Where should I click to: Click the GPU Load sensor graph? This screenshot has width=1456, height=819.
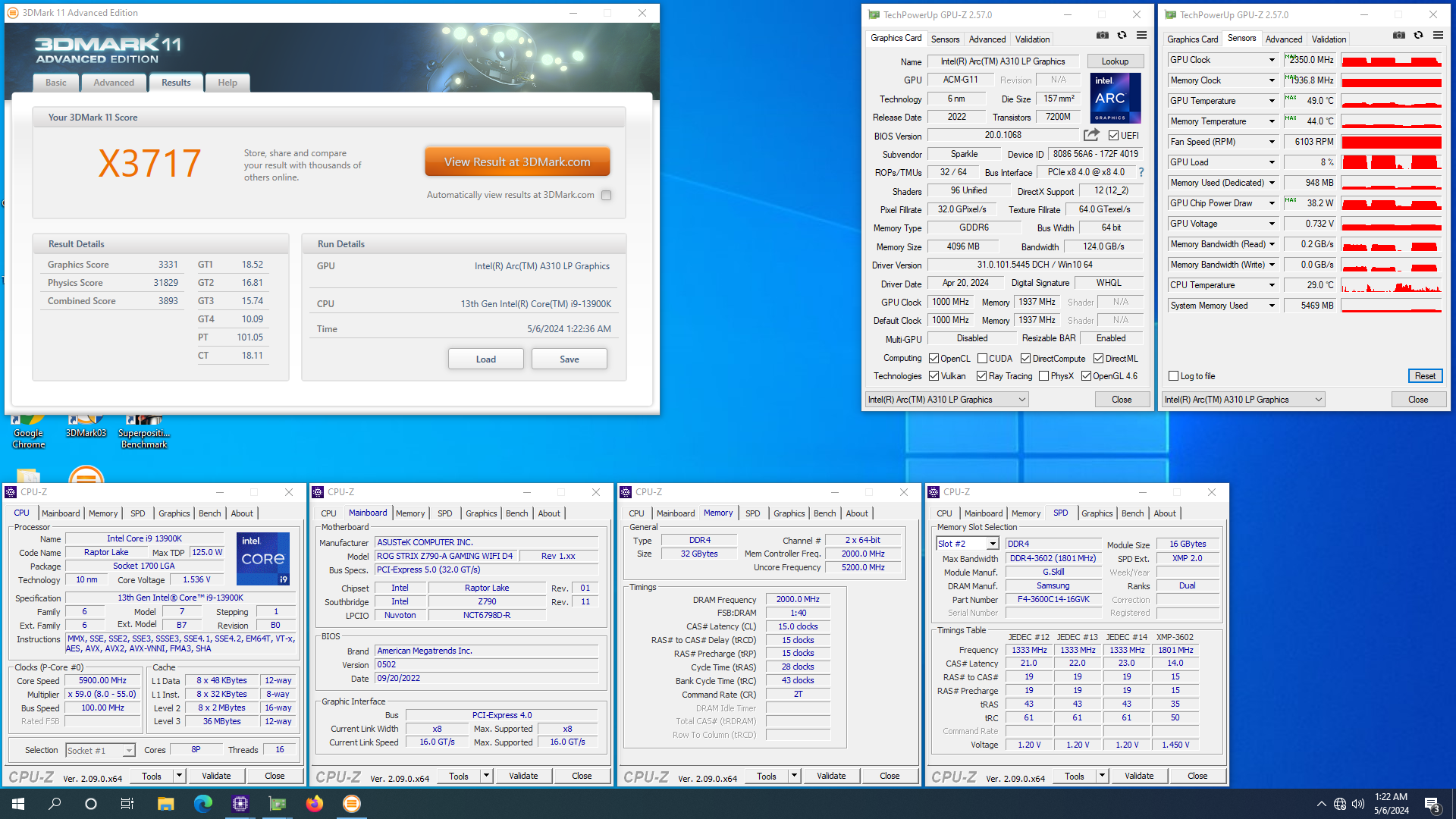pyautogui.click(x=1392, y=162)
